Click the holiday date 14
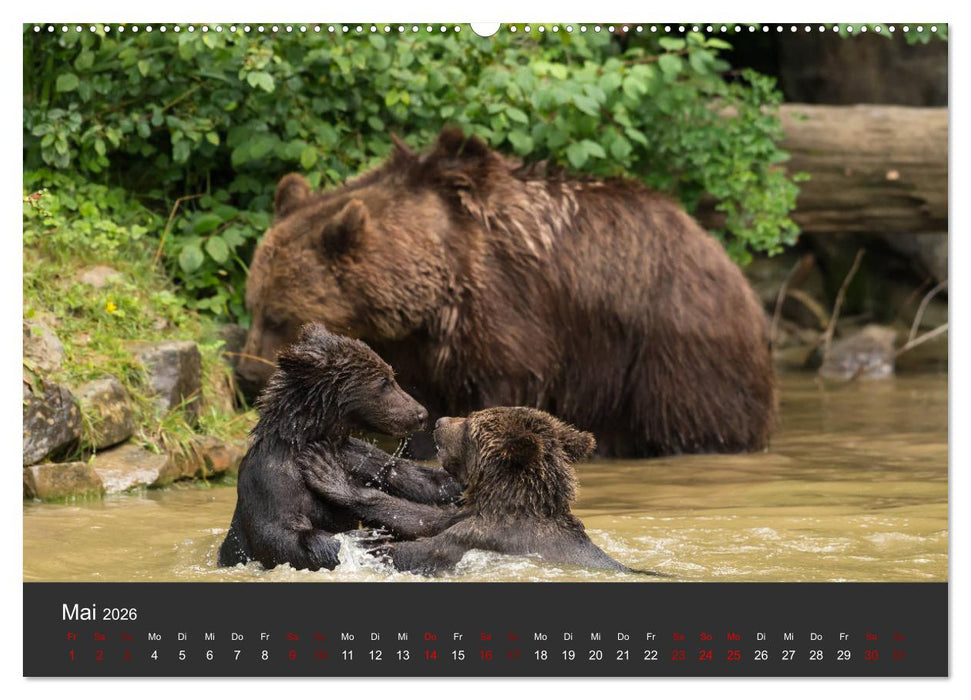 (x=431, y=655)
